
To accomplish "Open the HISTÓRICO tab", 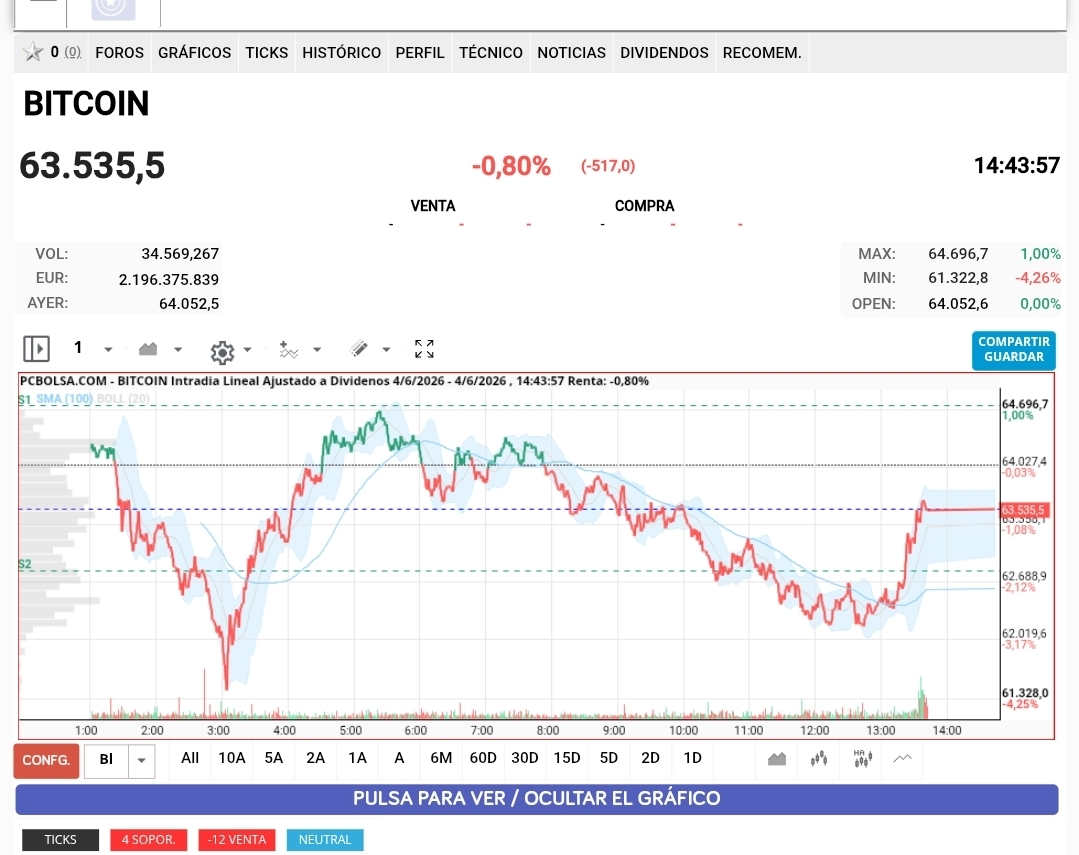I will [x=341, y=53].
